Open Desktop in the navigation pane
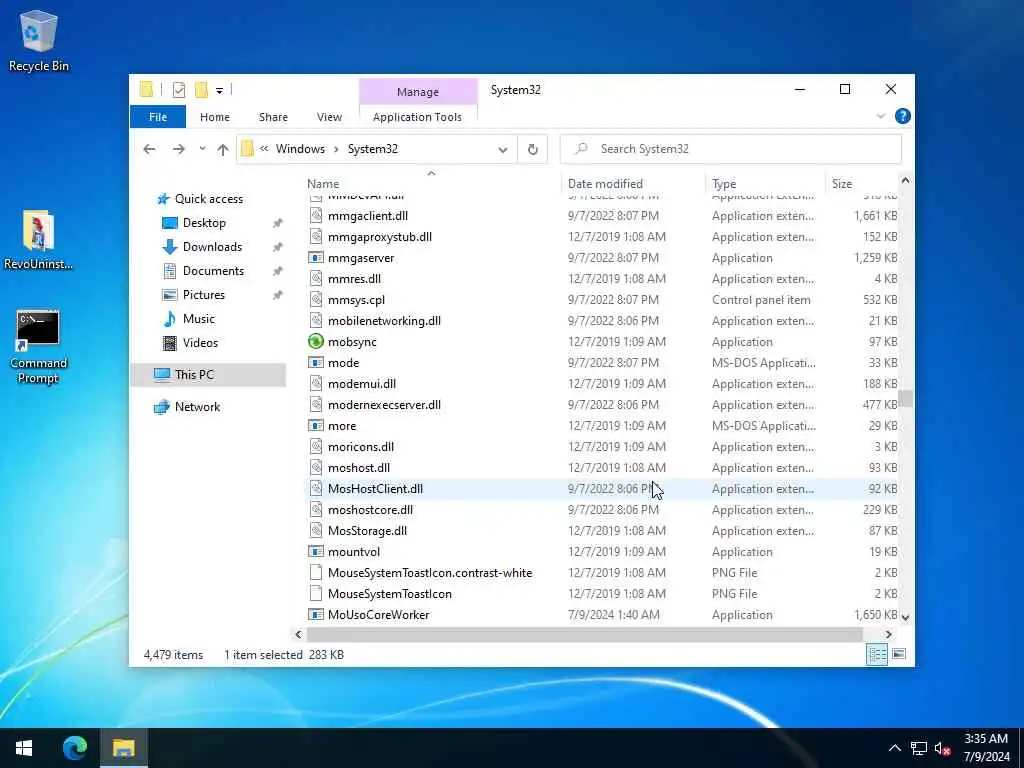 coord(204,223)
